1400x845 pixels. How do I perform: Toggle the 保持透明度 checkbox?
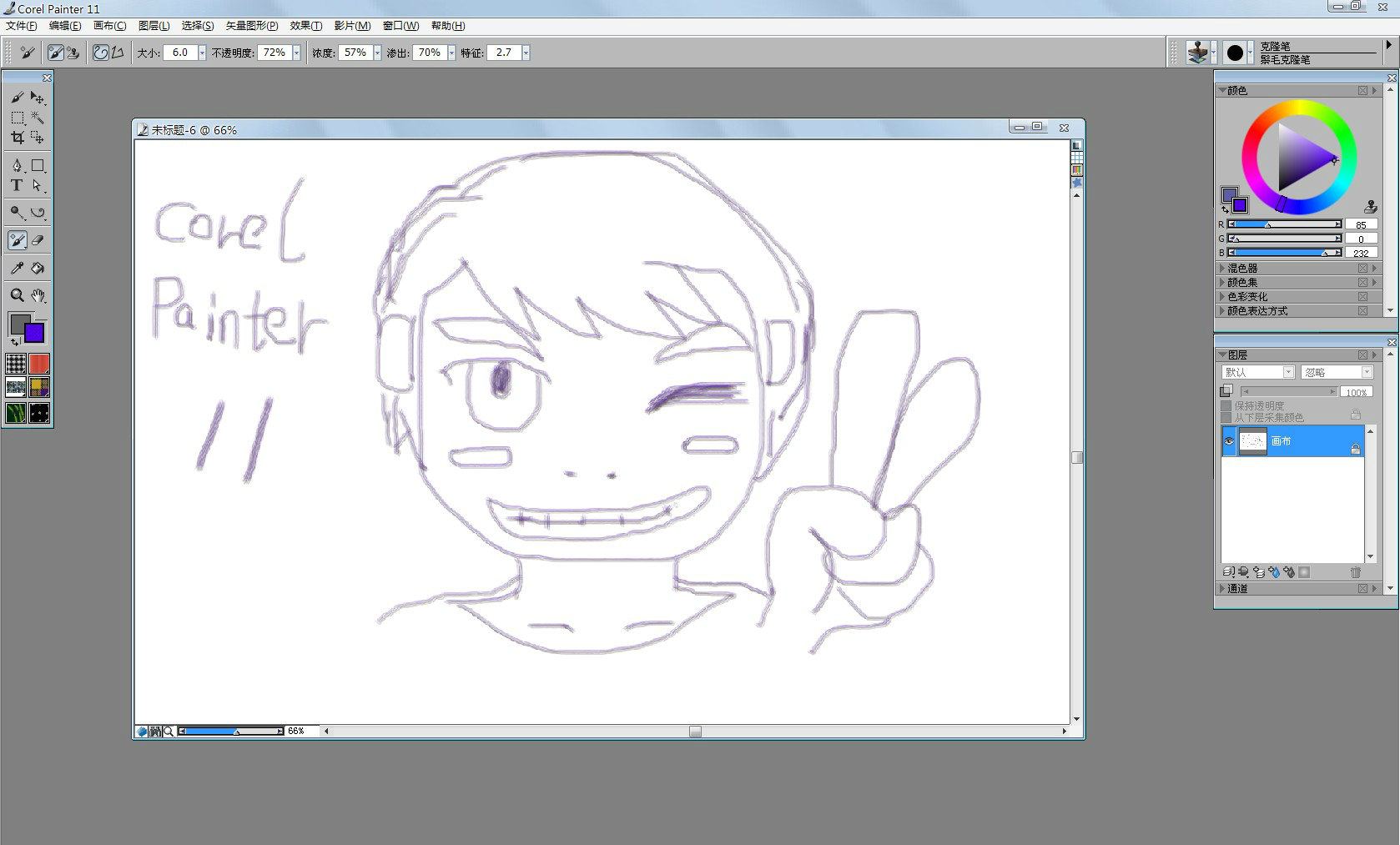[x=1226, y=405]
